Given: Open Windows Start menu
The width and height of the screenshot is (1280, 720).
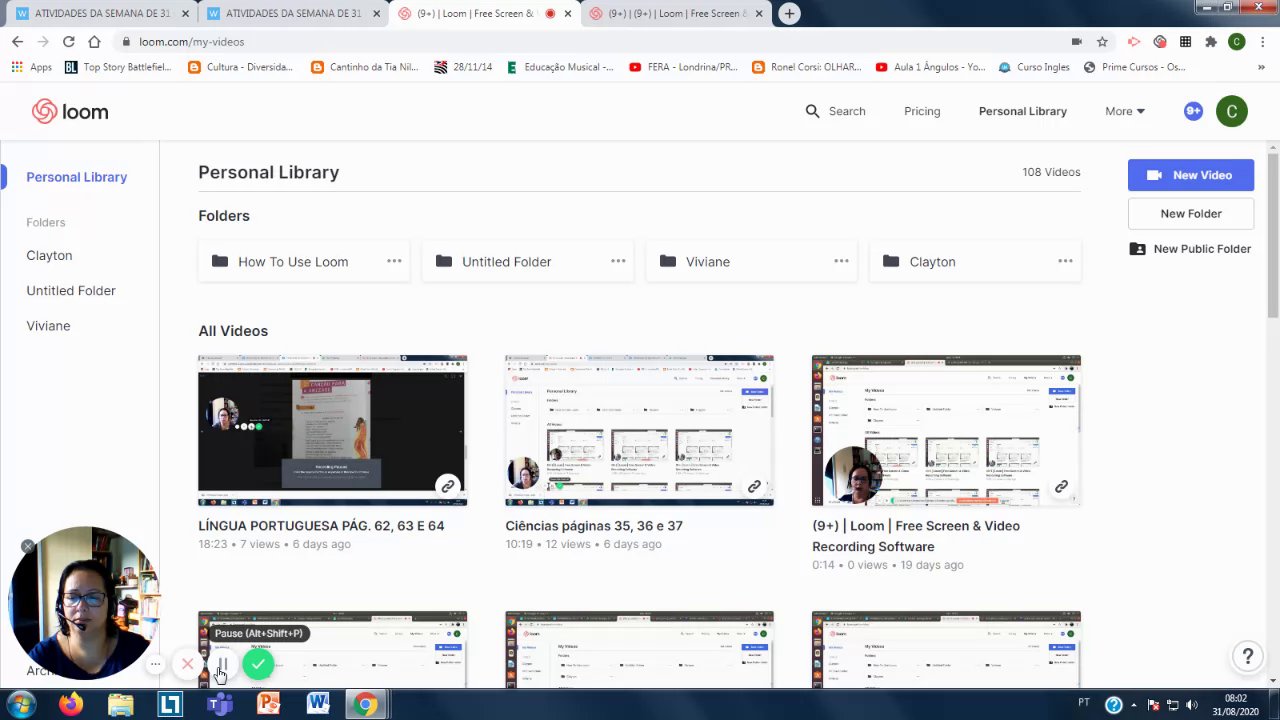Looking at the screenshot, I should click(21, 704).
